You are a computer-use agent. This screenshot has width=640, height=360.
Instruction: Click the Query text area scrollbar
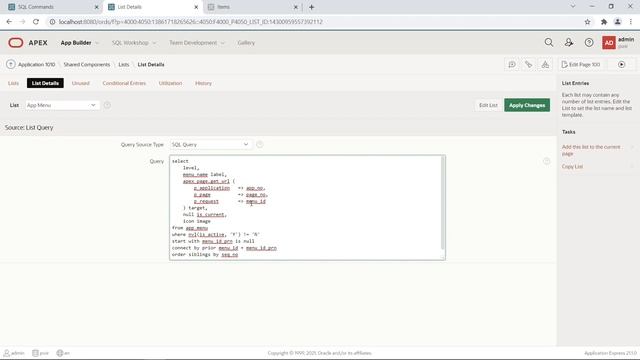click(442, 203)
